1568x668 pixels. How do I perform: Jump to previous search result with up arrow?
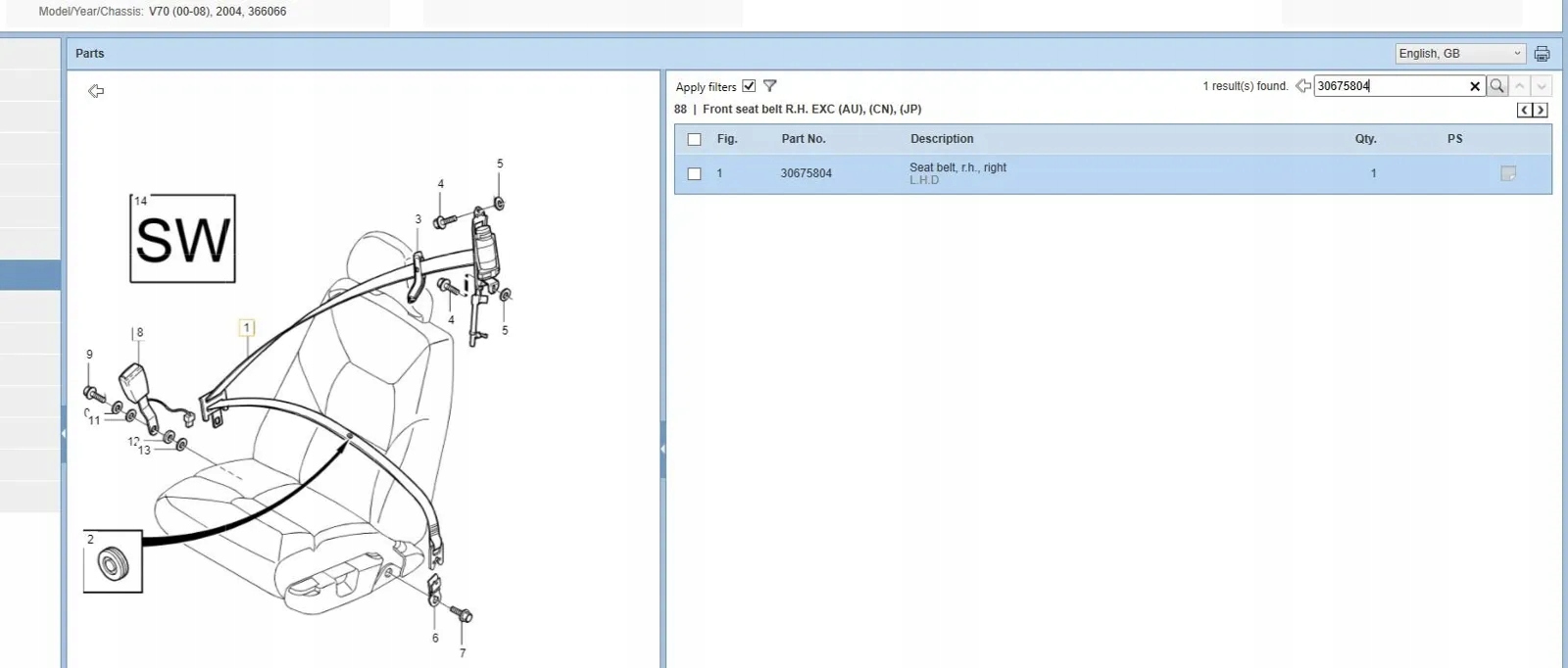1519,86
